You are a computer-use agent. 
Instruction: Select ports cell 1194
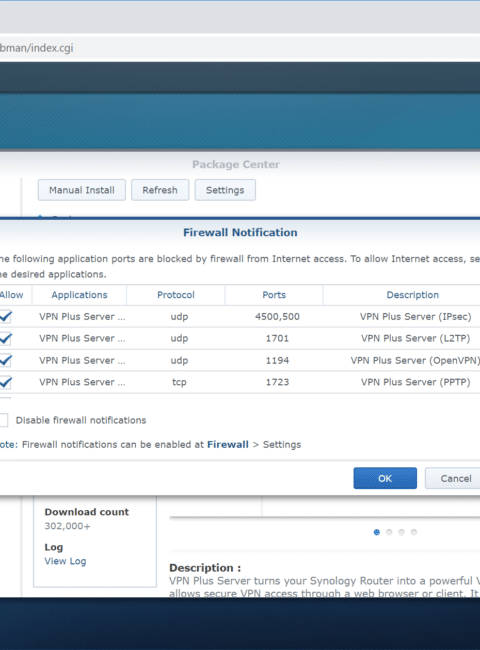pyautogui.click(x=277, y=360)
